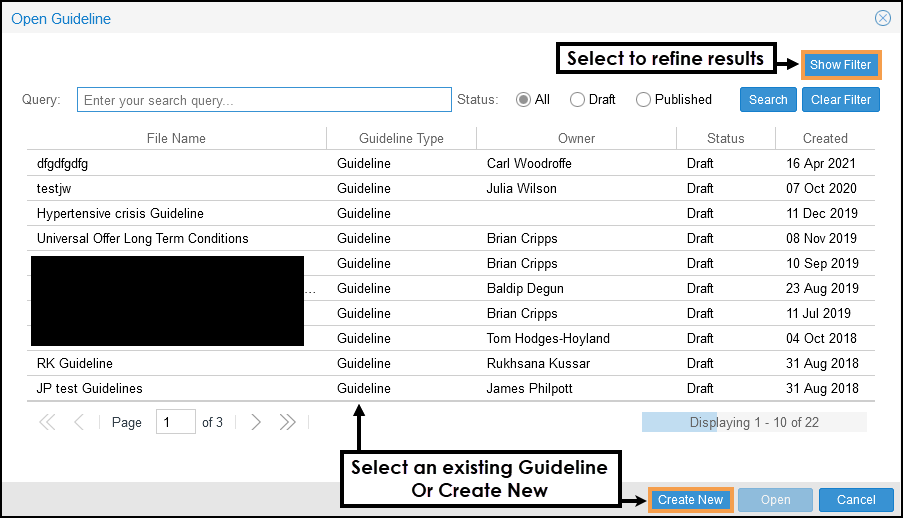
Task: Go to the previous page
Action: (x=79, y=423)
